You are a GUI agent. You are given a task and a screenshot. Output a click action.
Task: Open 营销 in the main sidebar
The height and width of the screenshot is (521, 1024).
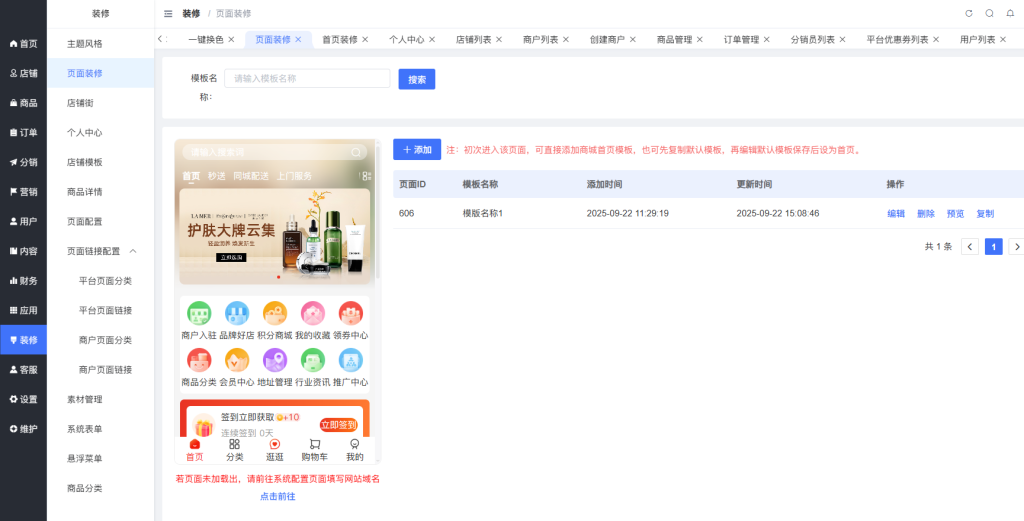(x=24, y=192)
